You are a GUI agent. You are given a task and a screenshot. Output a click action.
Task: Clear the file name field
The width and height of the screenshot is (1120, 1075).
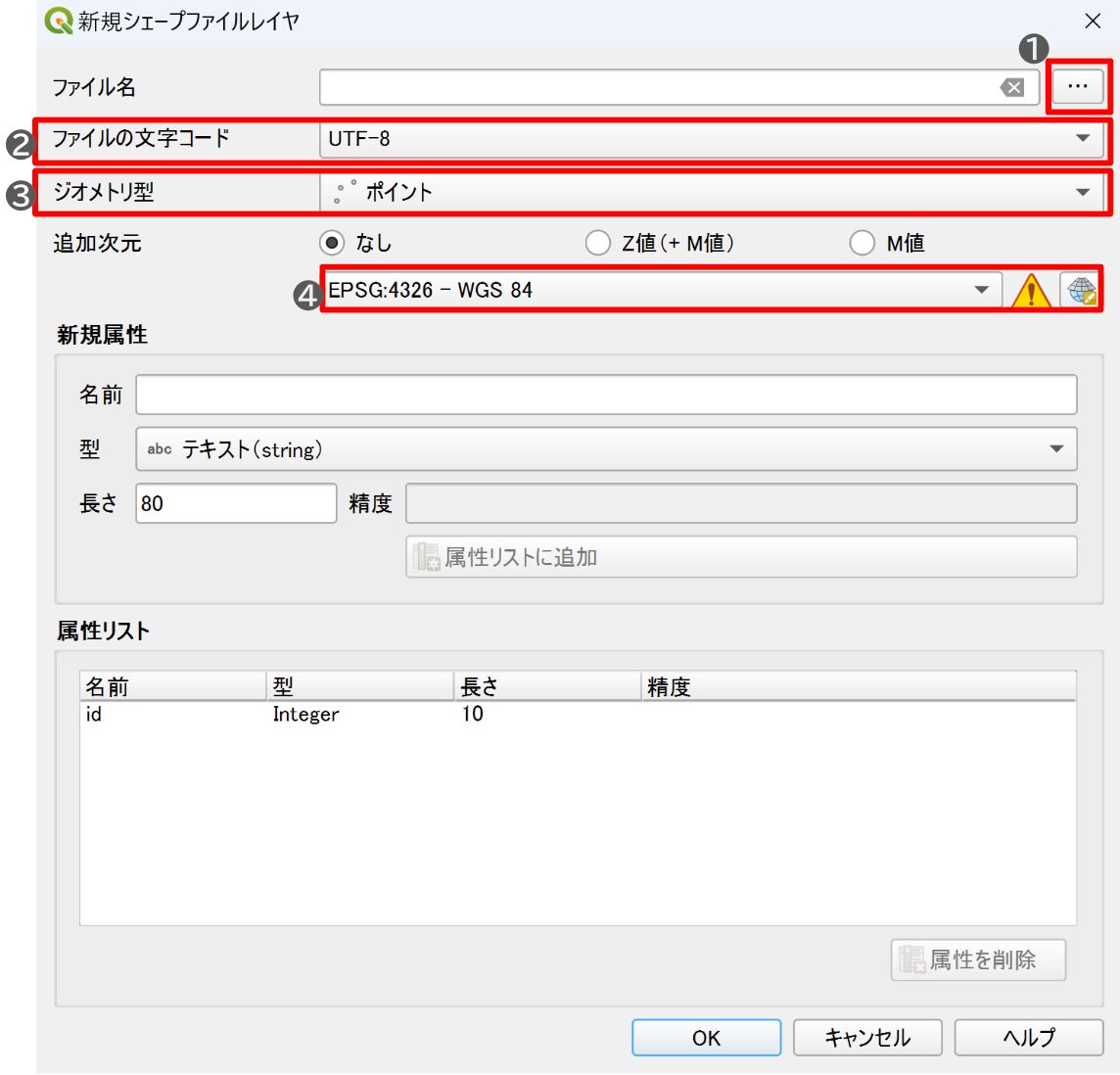1012,87
